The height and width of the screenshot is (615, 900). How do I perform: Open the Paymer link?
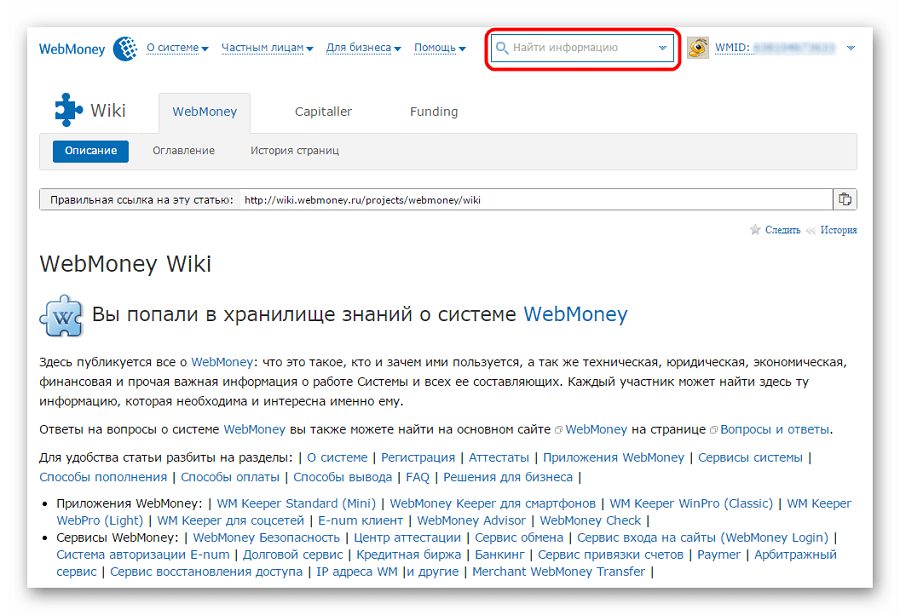click(x=719, y=555)
